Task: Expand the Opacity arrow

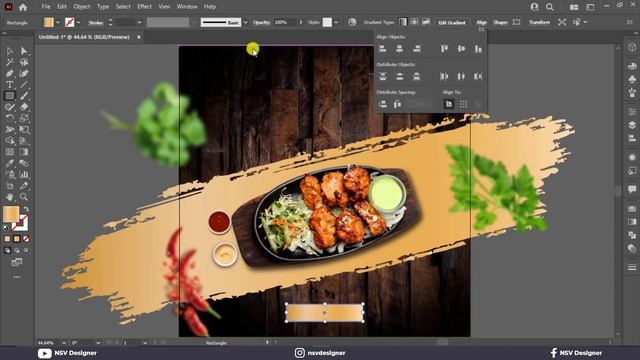Action: [x=301, y=22]
